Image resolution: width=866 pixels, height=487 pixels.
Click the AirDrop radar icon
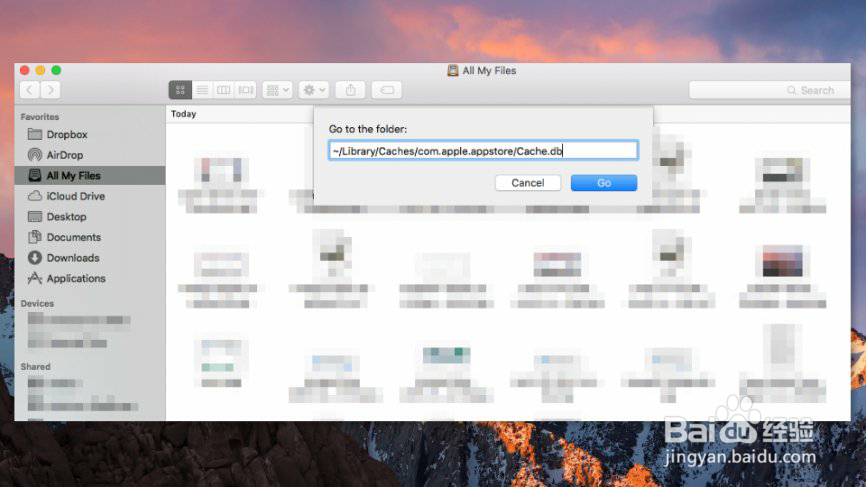[x=35, y=155]
